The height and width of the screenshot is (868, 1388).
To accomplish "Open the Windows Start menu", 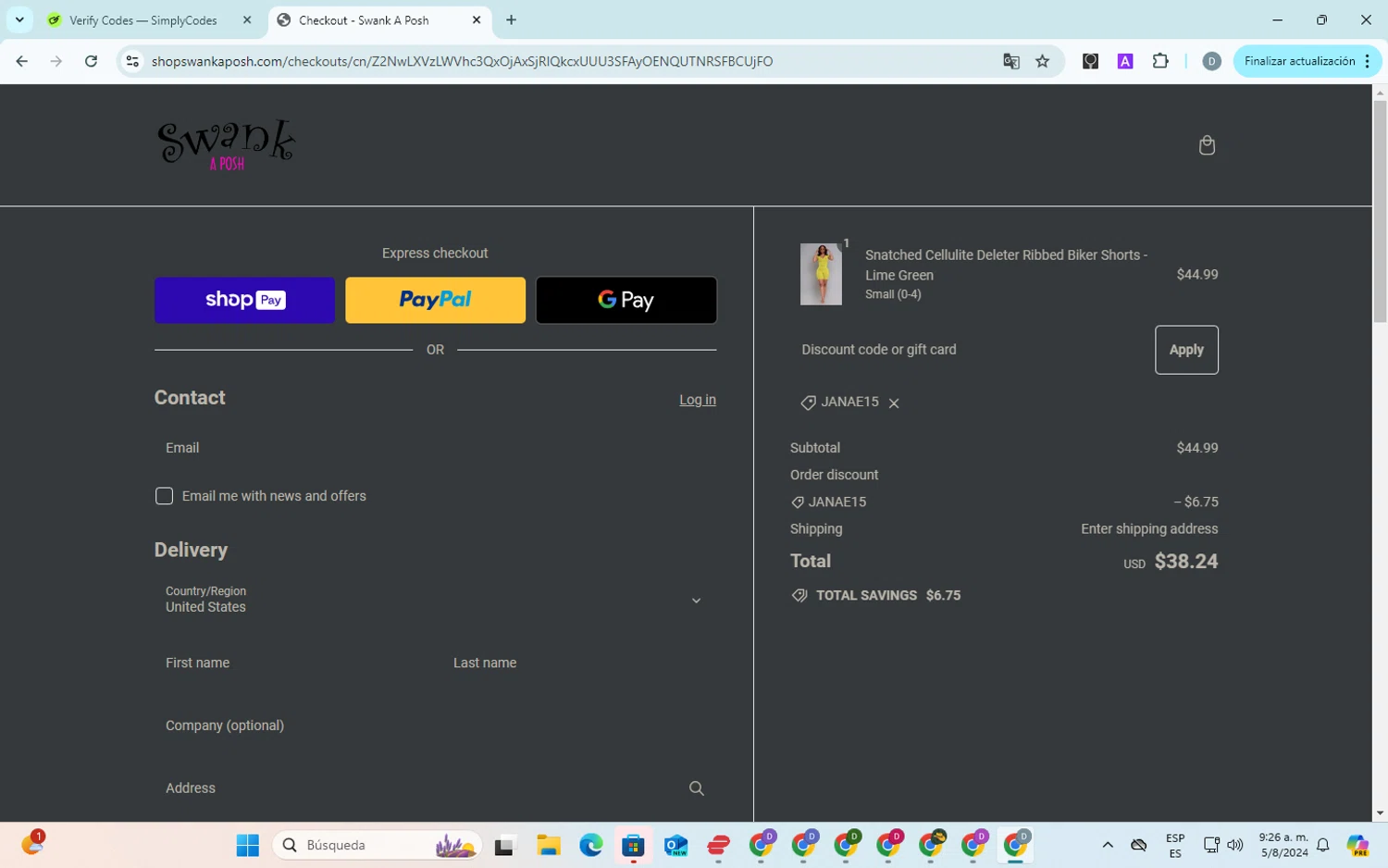I will coord(248,845).
